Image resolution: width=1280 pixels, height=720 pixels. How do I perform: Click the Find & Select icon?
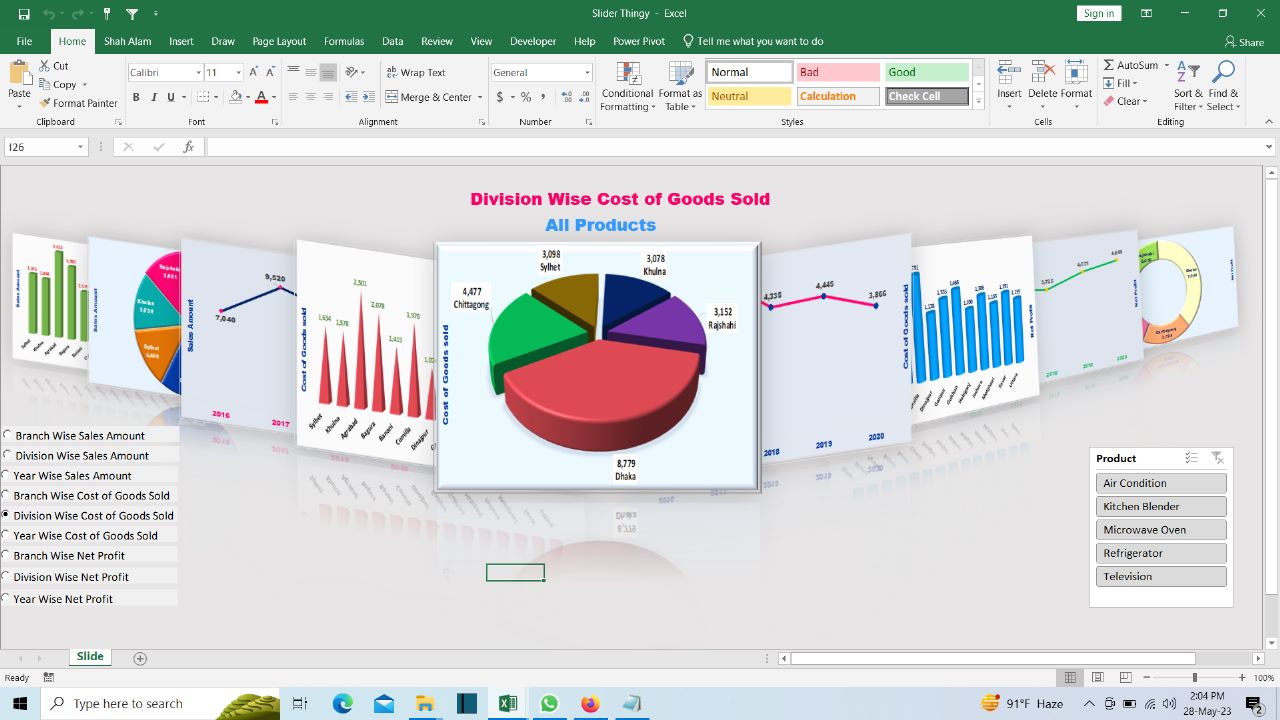pyautogui.click(x=1223, y=86)
